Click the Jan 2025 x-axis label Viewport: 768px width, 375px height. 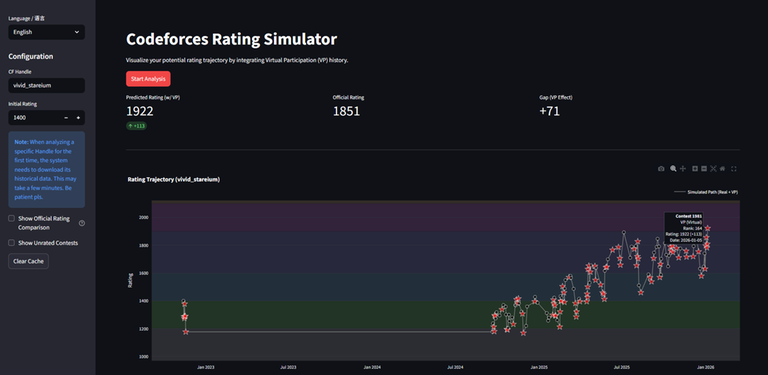[x=539, y=366]
